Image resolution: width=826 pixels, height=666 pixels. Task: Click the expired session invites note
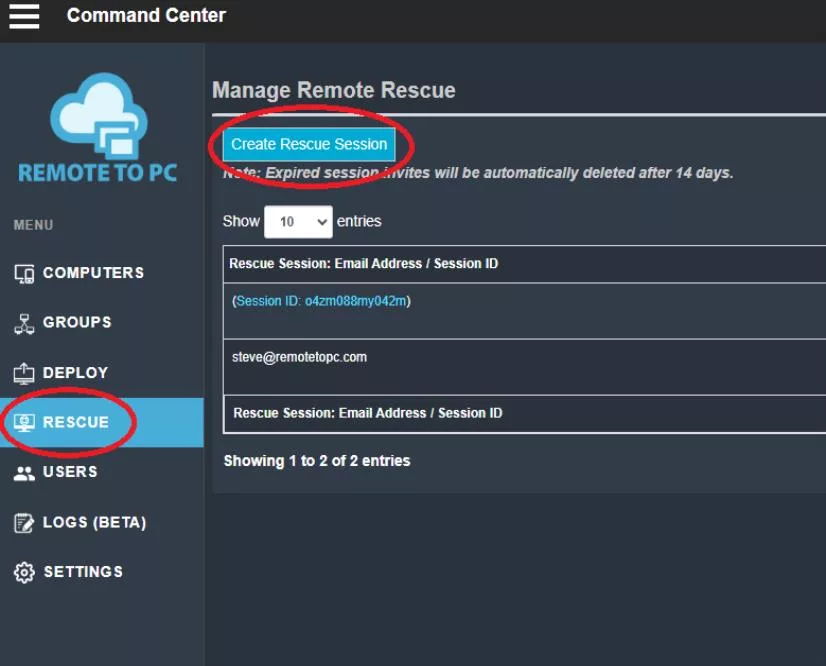478,173
